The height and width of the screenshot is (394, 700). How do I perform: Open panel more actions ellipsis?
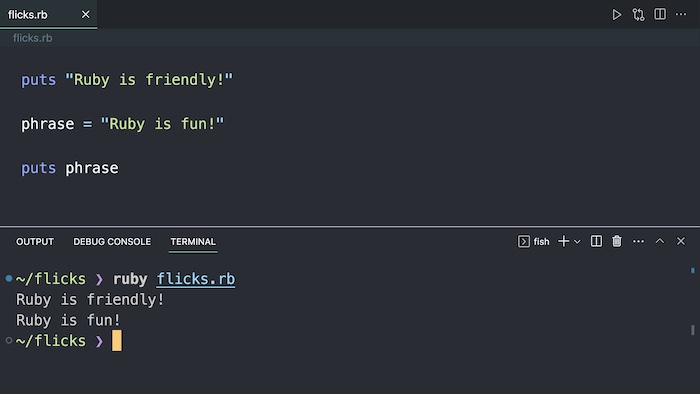point(638,241)
